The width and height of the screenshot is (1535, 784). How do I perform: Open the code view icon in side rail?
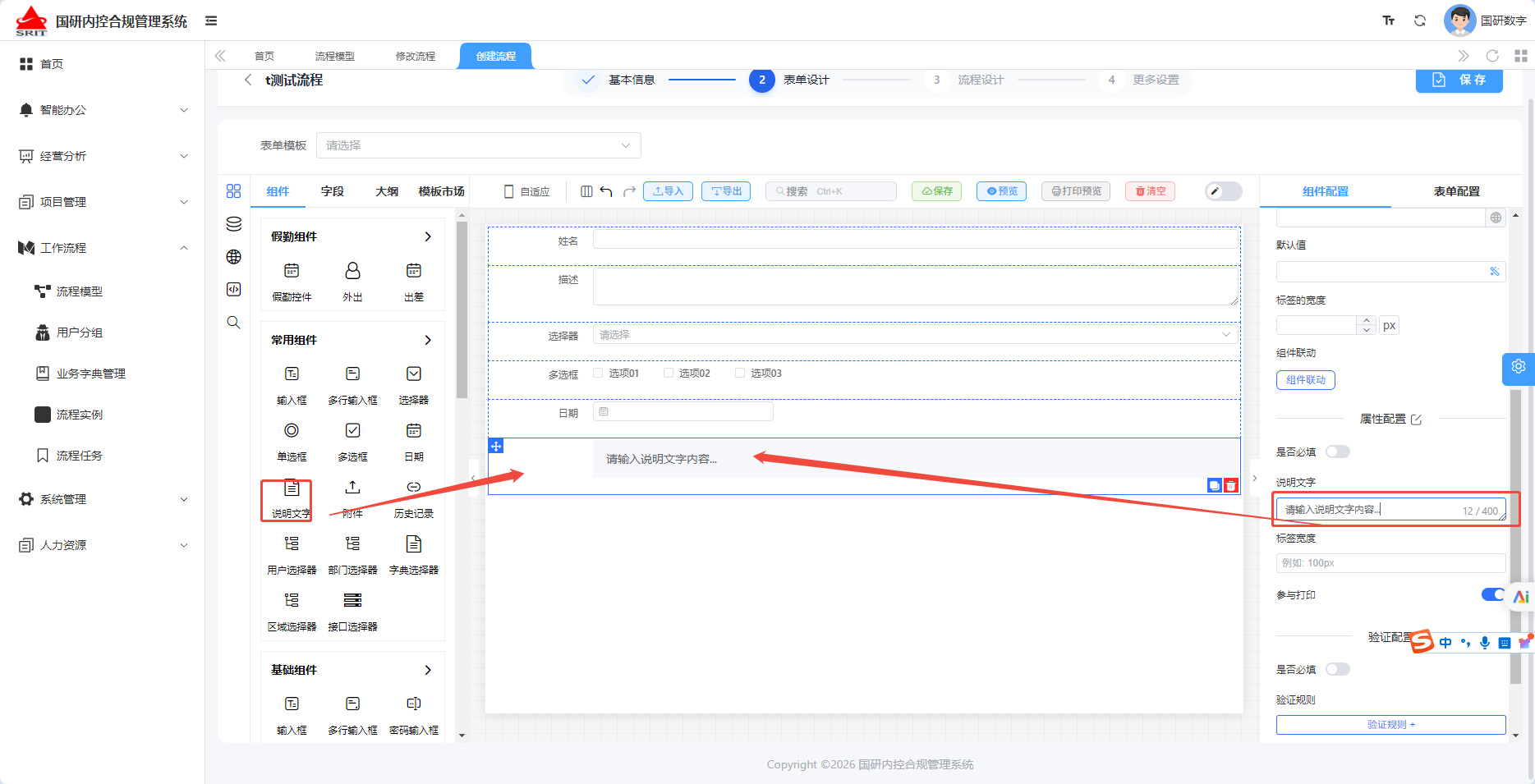coord(234,290)
